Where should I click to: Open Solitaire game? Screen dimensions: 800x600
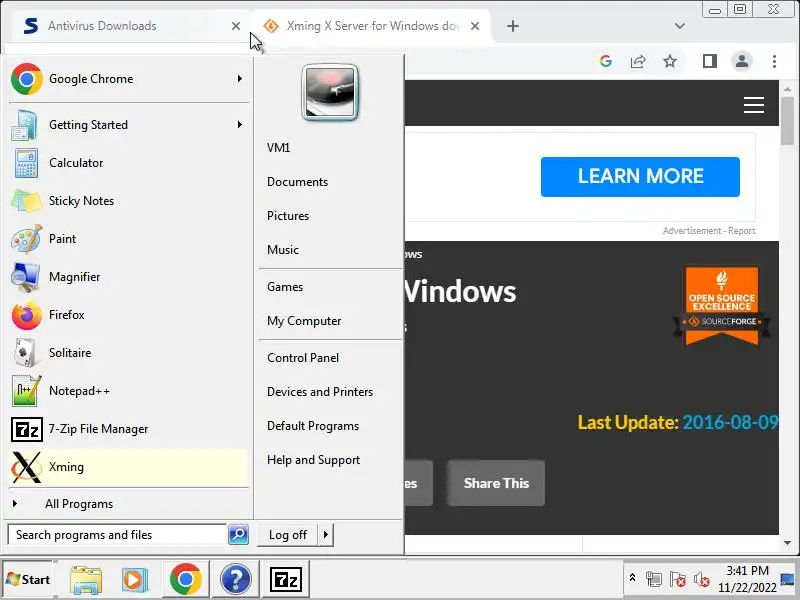tap(128, 353)
